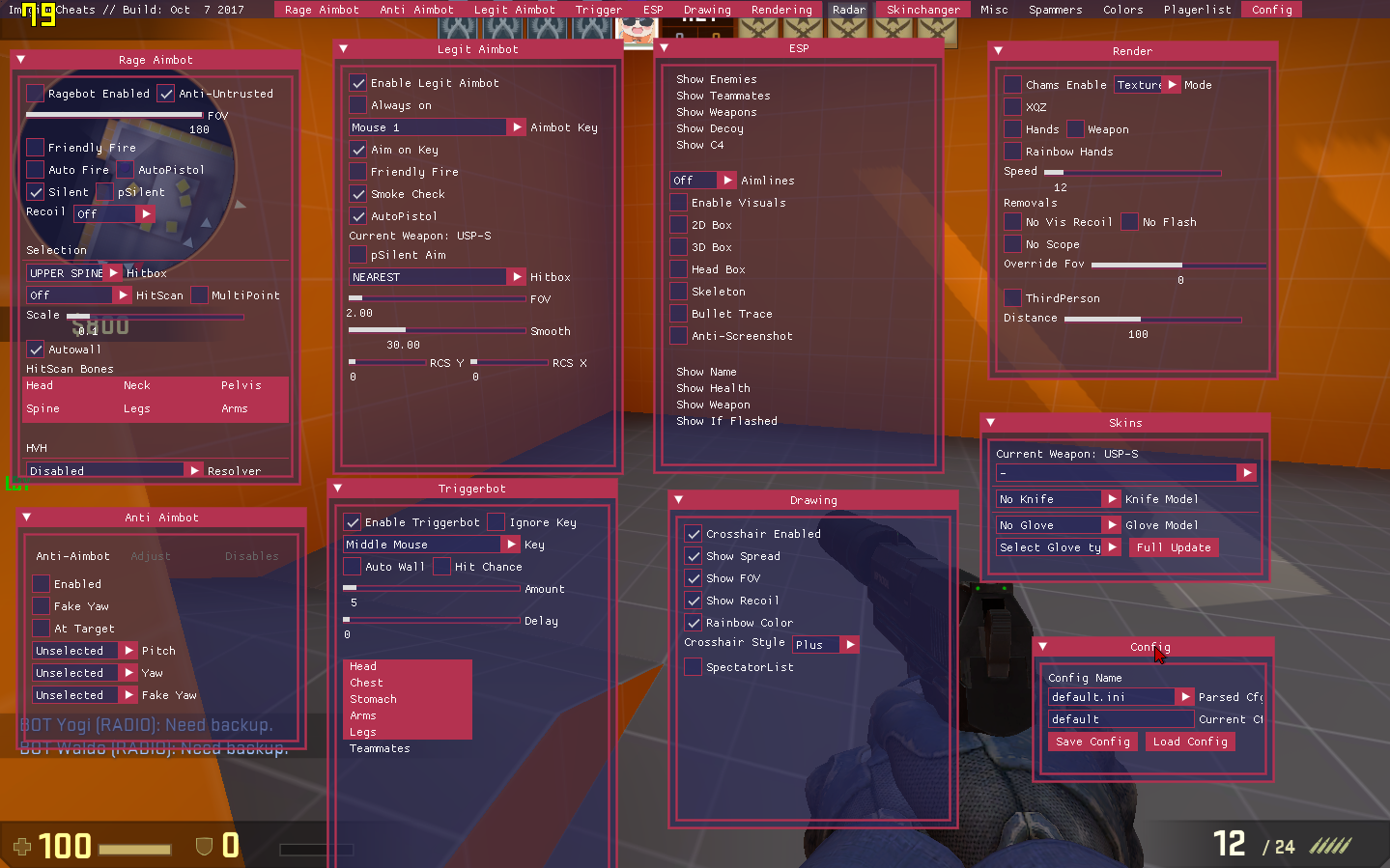Toggle the Aim on Key checkbox

click(x=357, y=149)
